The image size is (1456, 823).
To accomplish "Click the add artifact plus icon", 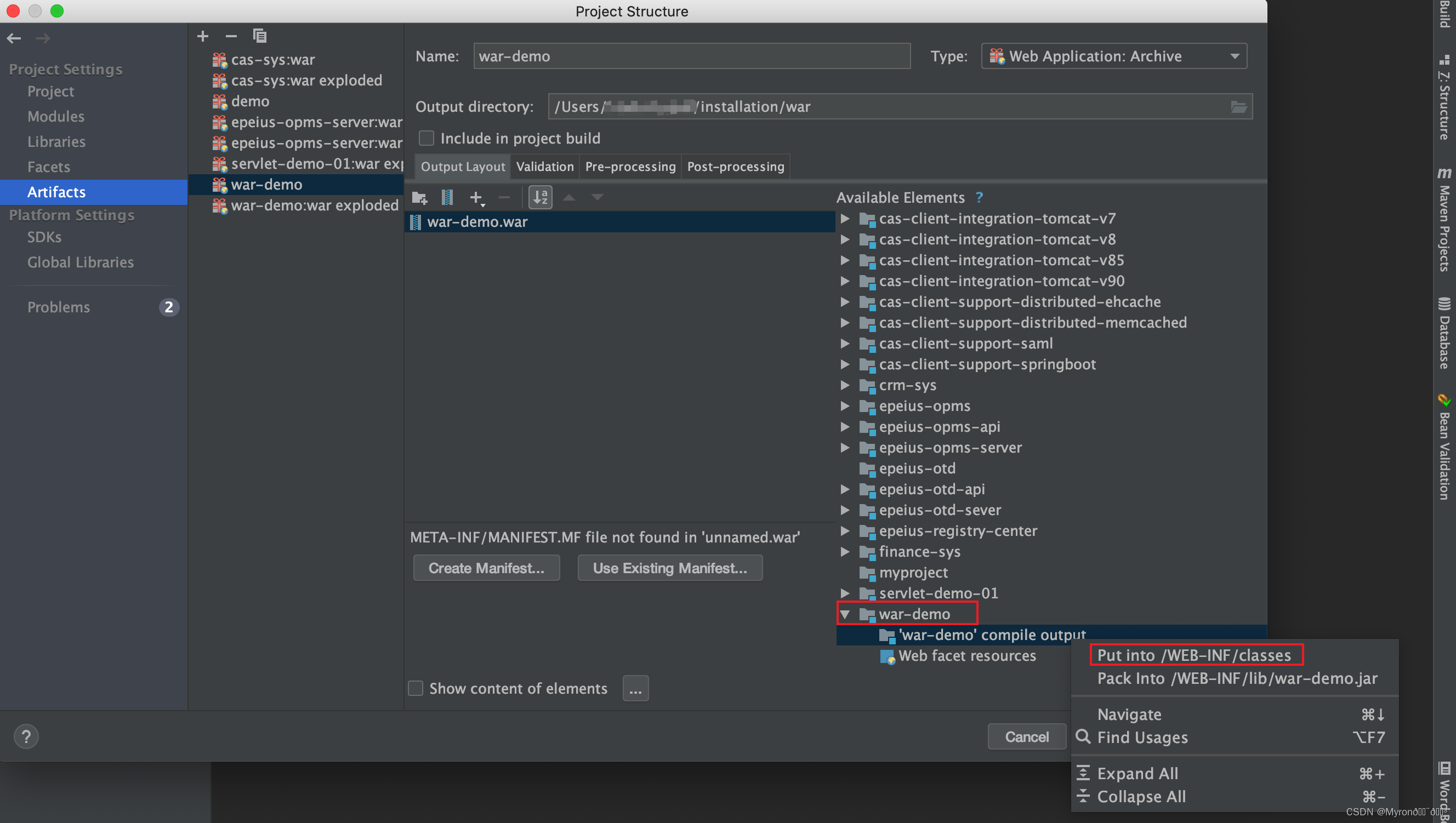I will click(x=202, y=36).
